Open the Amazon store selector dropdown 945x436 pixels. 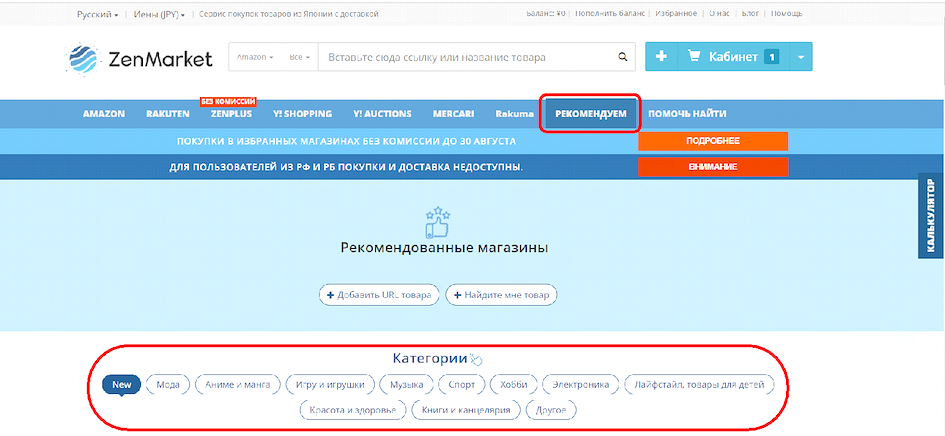255,57
